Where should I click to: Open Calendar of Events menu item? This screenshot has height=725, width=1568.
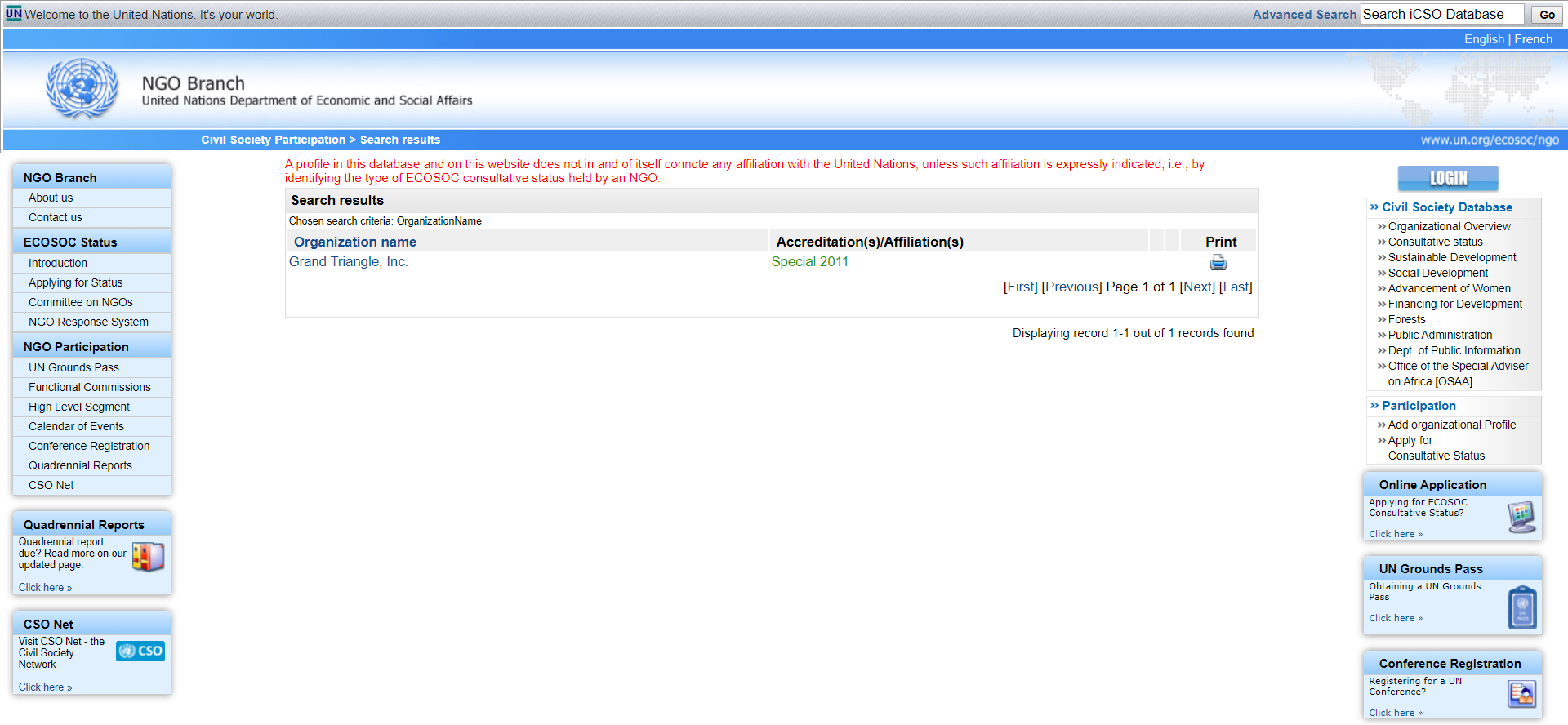coord(77,426)
